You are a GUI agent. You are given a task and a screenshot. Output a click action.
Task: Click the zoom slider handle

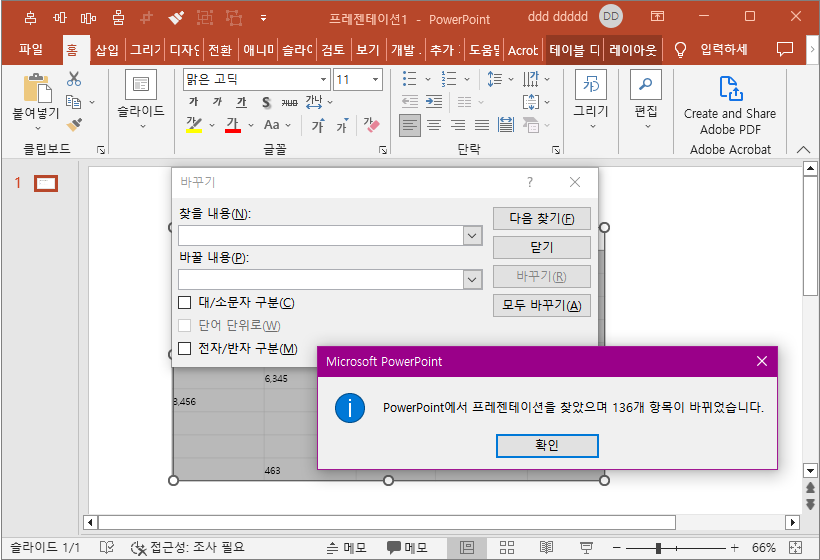coord(658,548)
